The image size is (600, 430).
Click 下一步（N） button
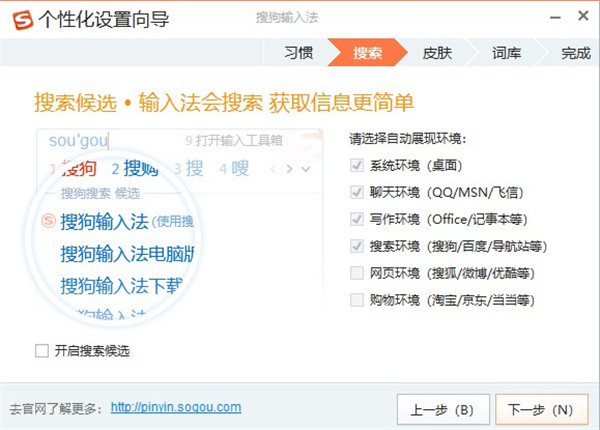tap(540, 409)
